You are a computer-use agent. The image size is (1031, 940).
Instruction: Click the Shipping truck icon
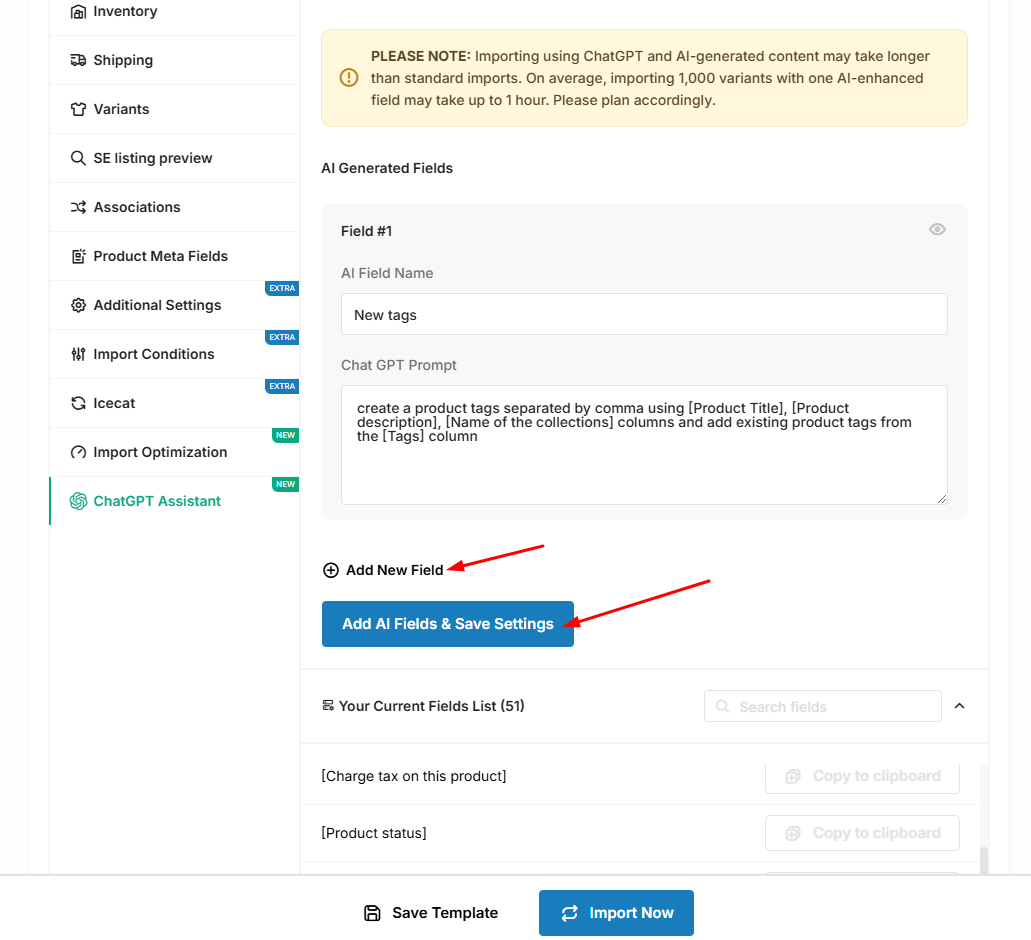coord(78,60)
